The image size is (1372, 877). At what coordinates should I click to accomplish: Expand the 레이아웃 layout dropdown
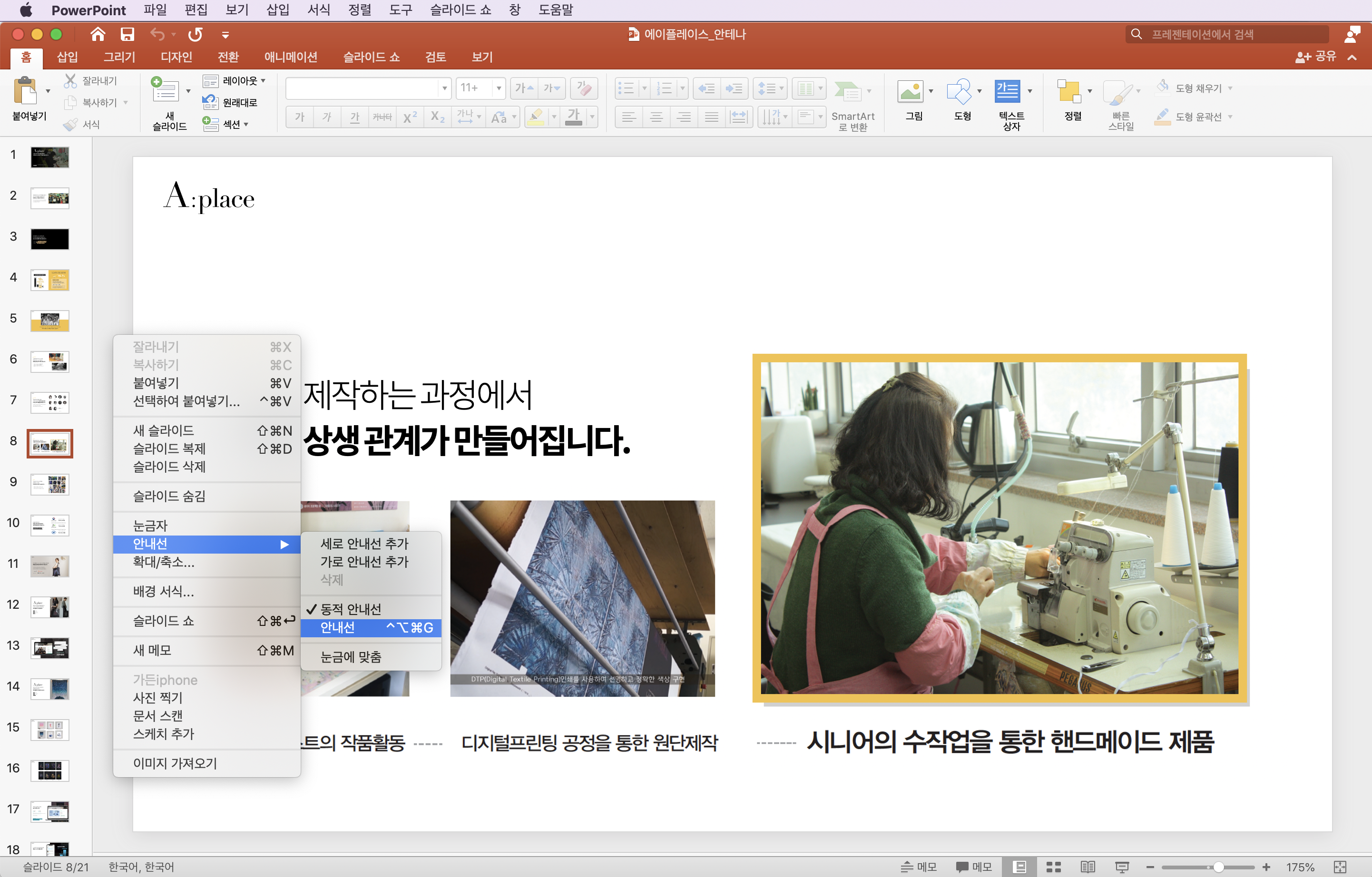tap(243, 81)
